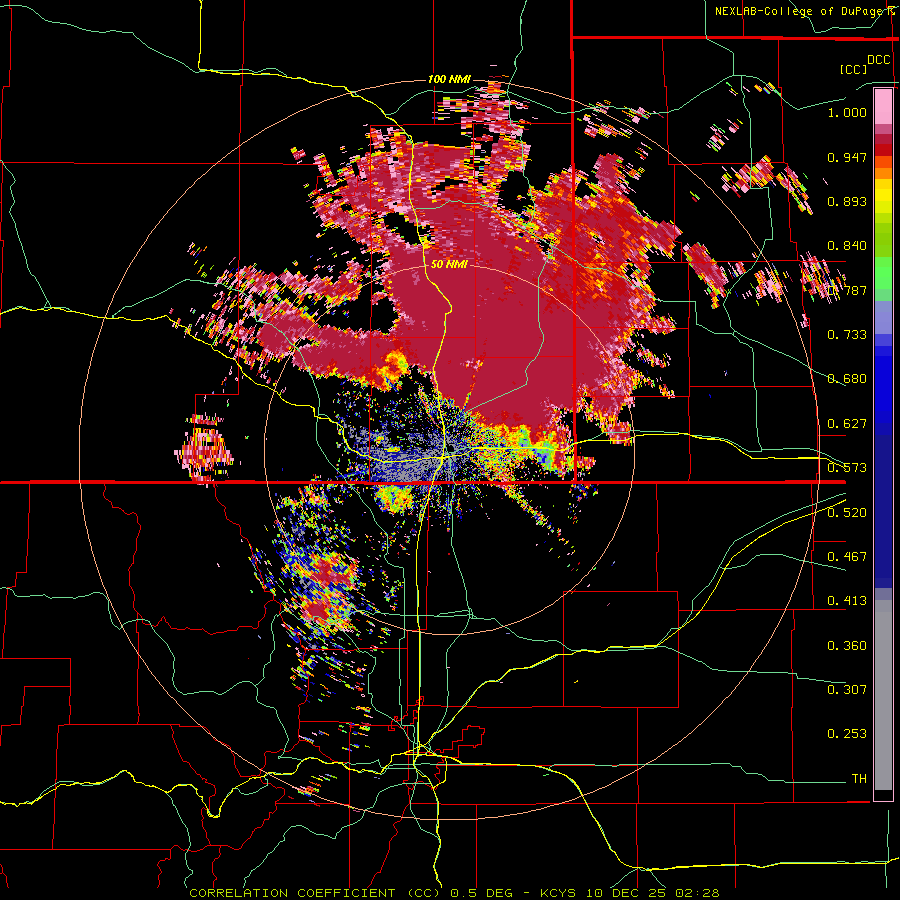This screenshot has width=900, height=900.
Task: Click the 0.787 value on color scale
Action: click(847, 290)
